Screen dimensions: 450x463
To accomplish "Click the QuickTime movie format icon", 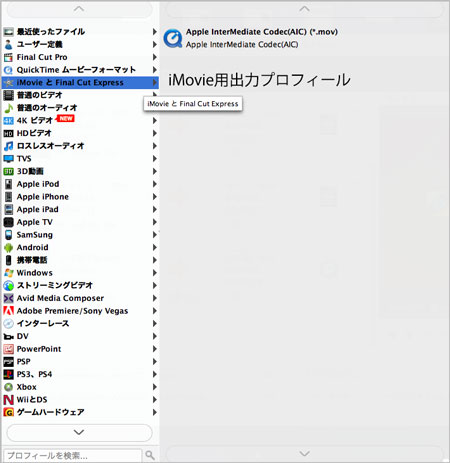I will pyautogui.click(x=8, y=70).
